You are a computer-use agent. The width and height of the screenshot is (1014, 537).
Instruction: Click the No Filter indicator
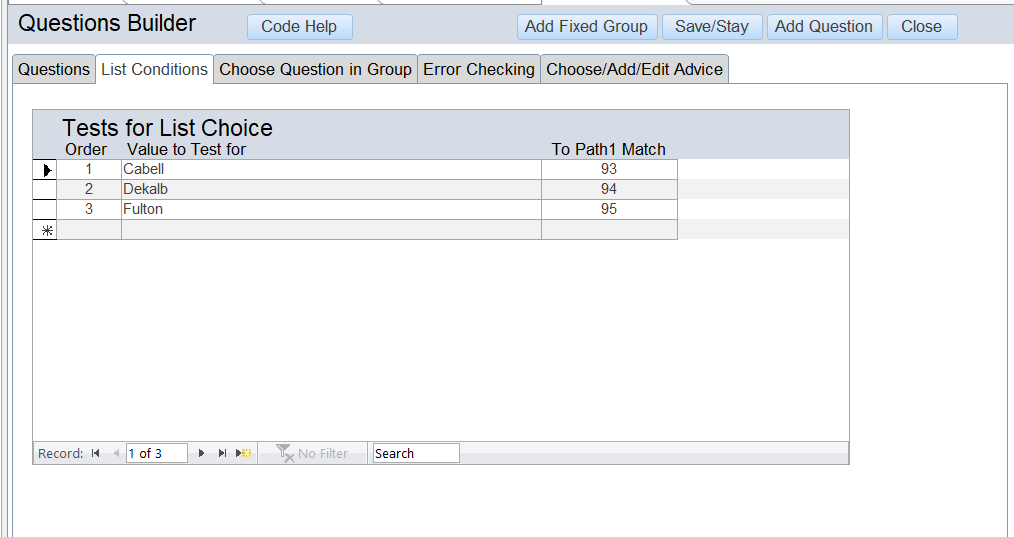click(x=312, y=454)
